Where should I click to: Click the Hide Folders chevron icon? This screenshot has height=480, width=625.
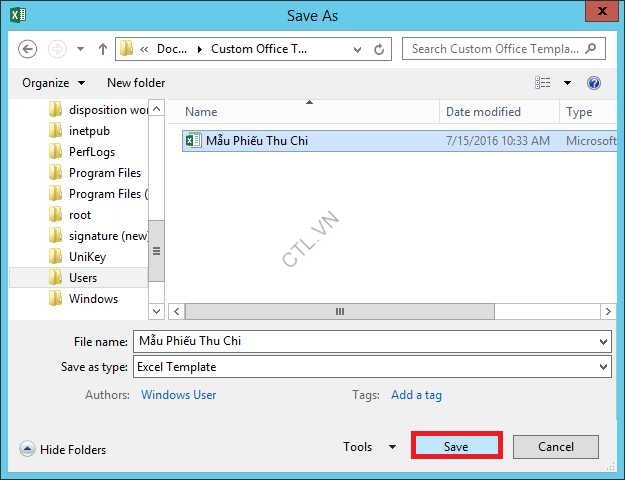[27, 449]
